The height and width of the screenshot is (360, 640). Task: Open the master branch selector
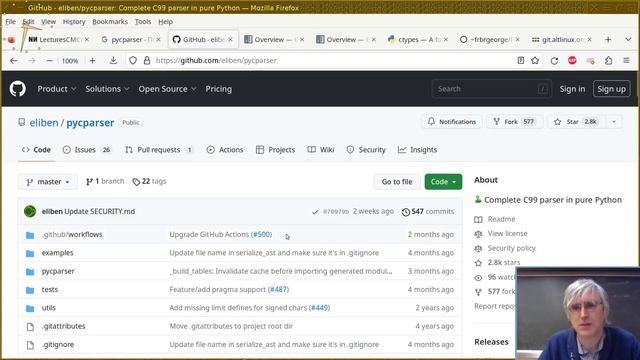tap(48, 182)
